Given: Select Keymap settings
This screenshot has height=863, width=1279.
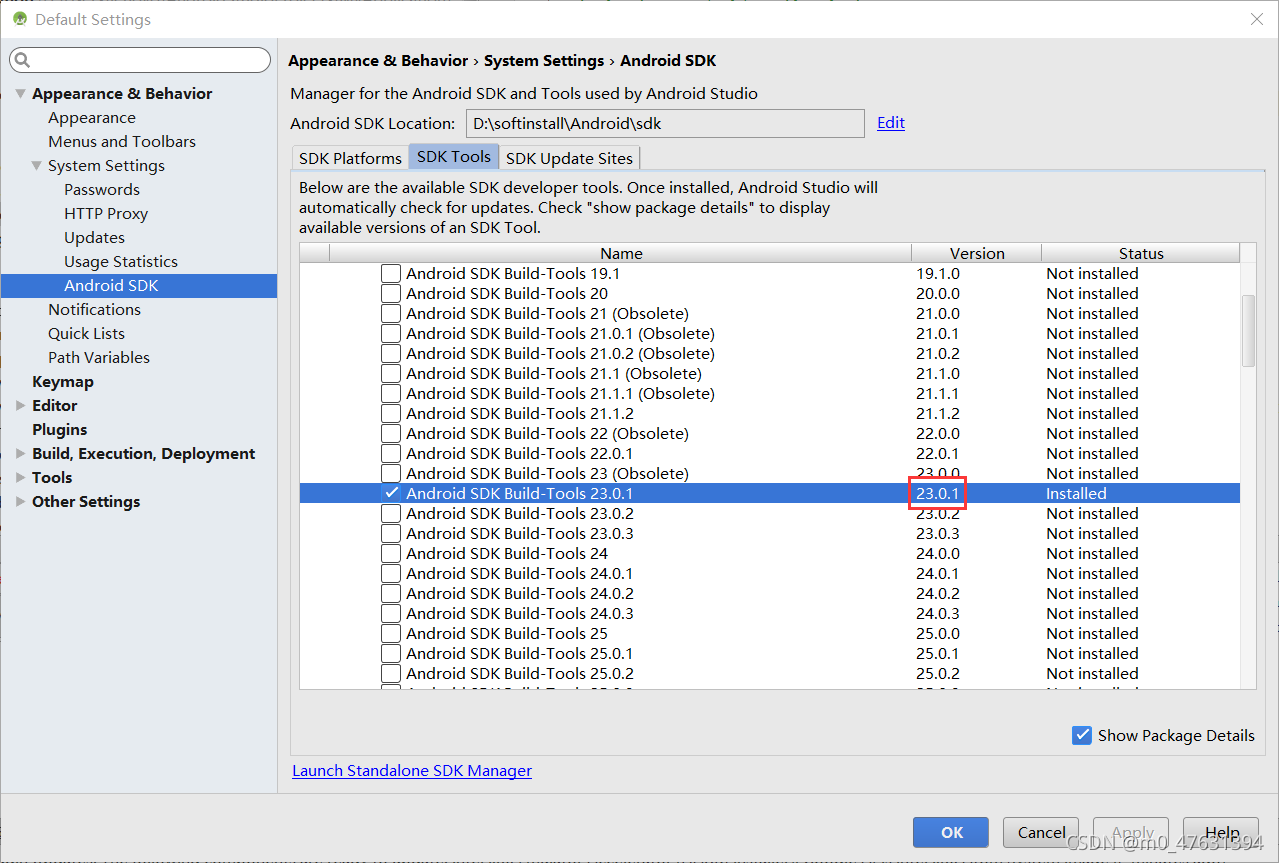Looking at the screenshot, I should 63,381.
